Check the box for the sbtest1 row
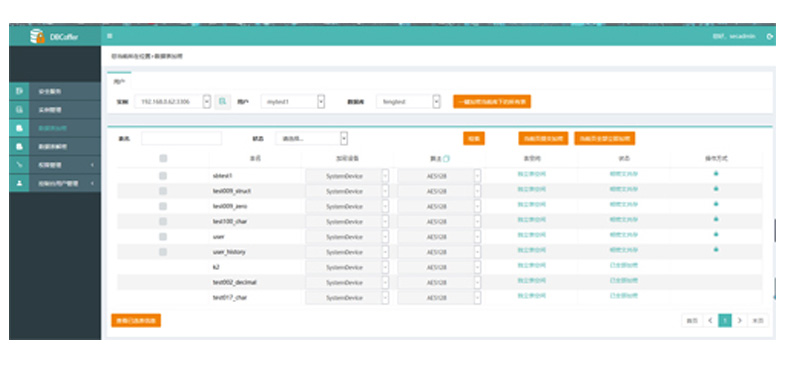This screenshot has width=785, height=369. tap(163, 176)
